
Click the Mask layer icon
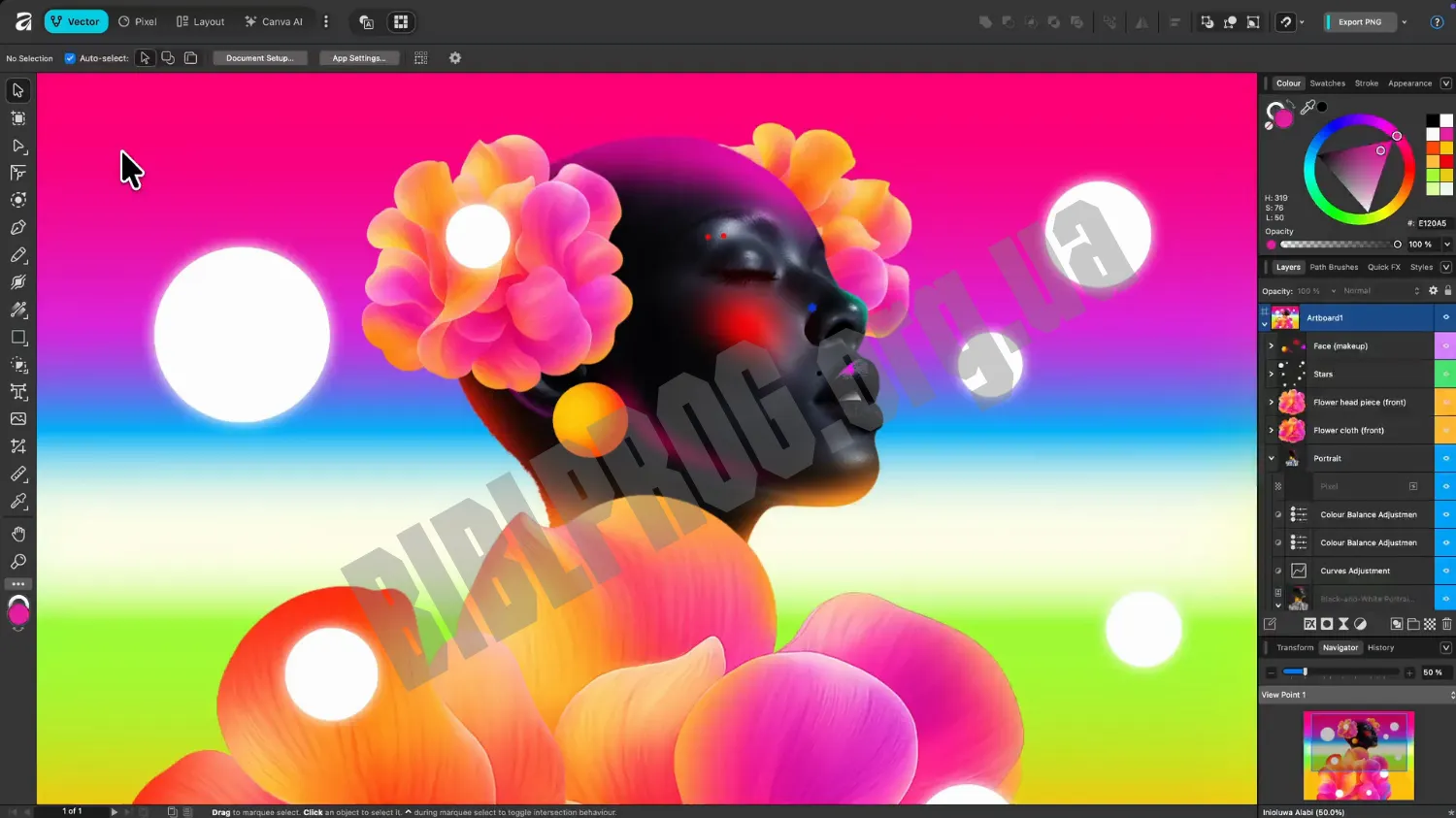[x=1326, y=624]
